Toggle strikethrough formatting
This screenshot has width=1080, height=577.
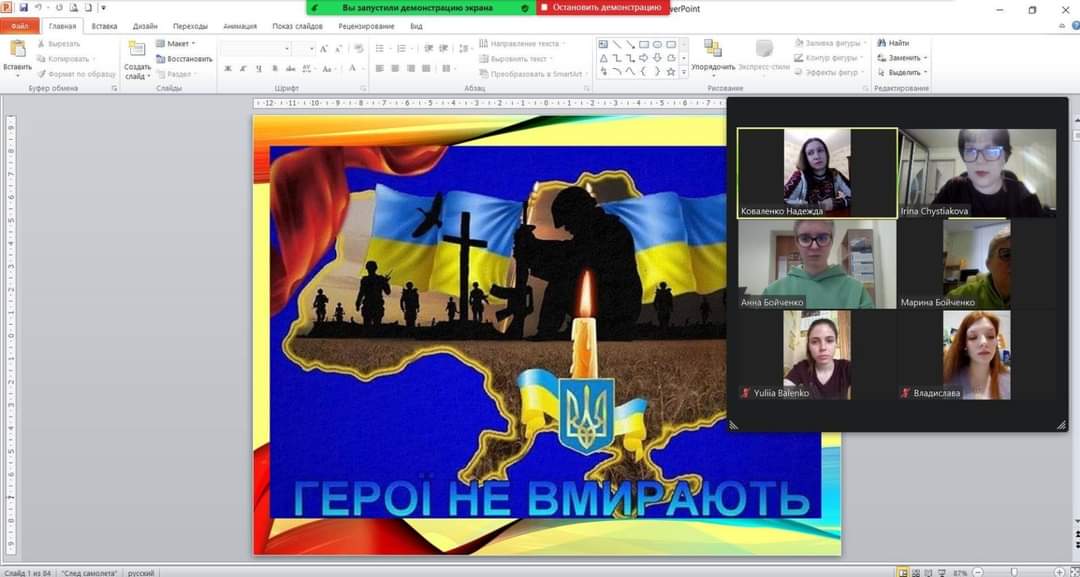click(290, 69)
